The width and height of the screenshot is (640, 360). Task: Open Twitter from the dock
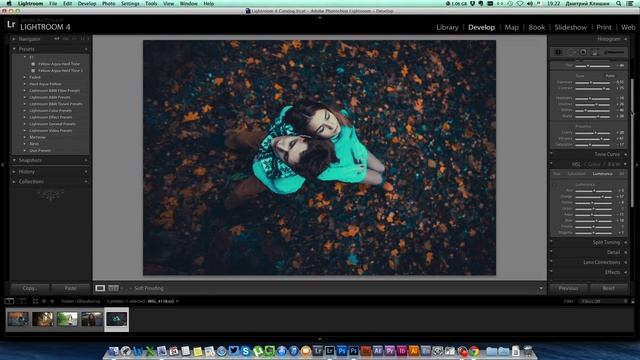233,351
